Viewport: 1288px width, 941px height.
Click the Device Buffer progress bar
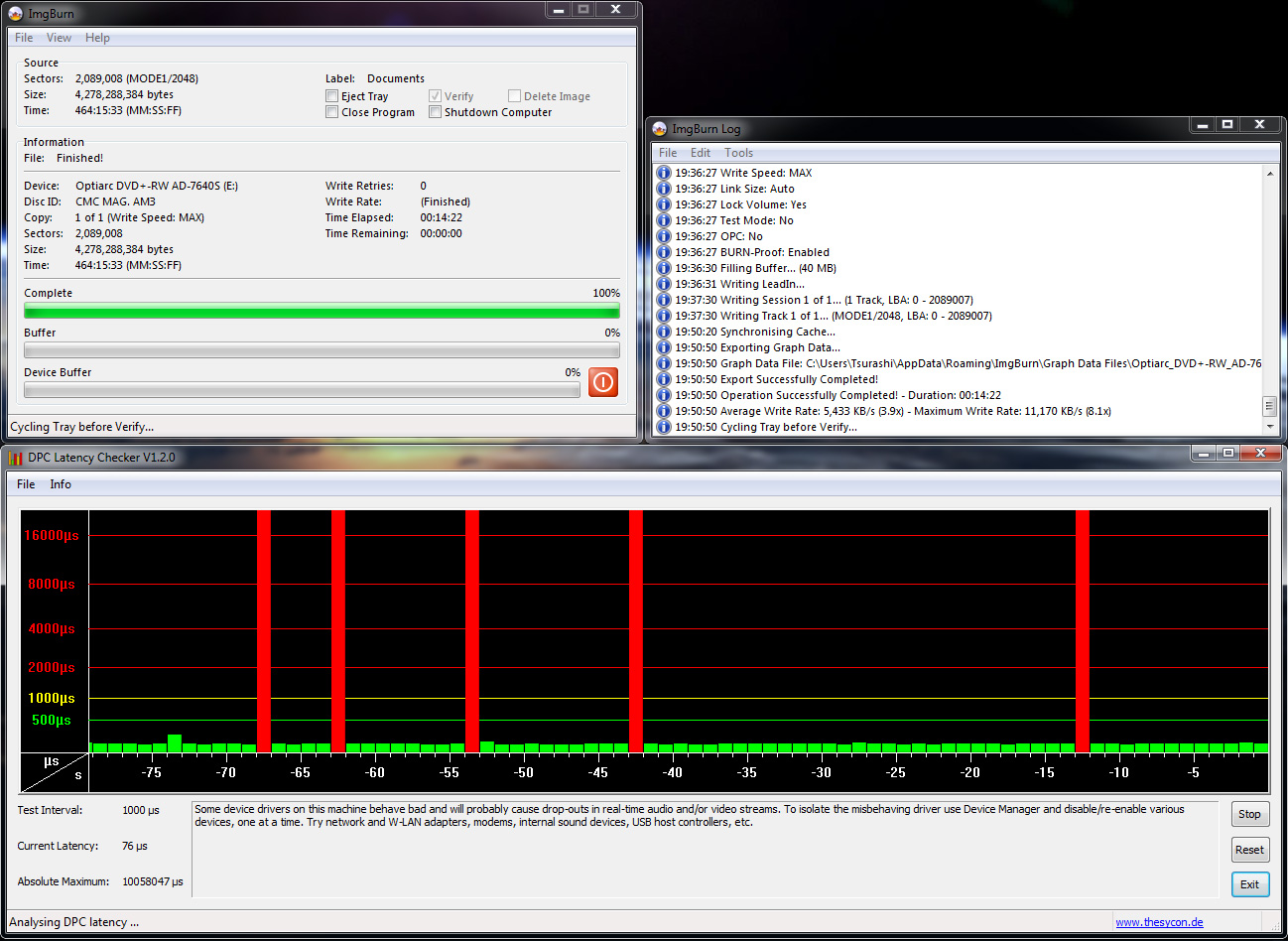pyautogui.click(x=302, y=390)
